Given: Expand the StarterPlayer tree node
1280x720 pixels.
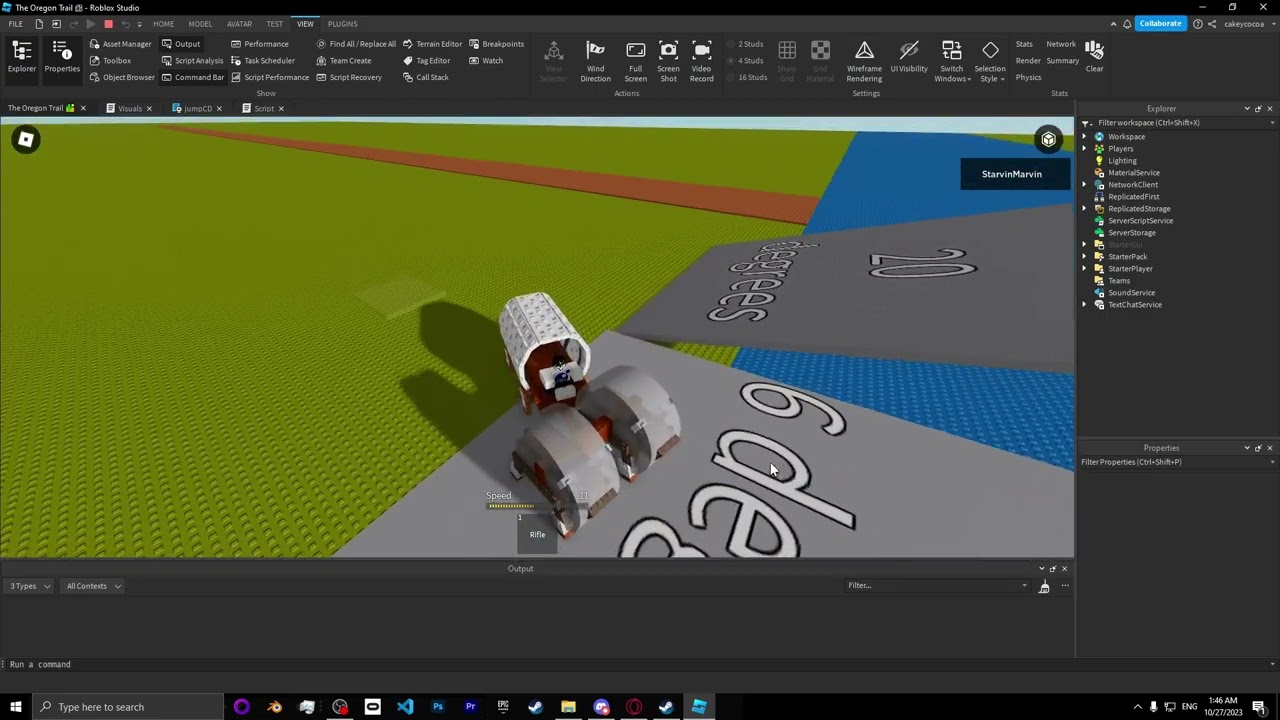Looking at the screenshot, I should point(1085,269).
